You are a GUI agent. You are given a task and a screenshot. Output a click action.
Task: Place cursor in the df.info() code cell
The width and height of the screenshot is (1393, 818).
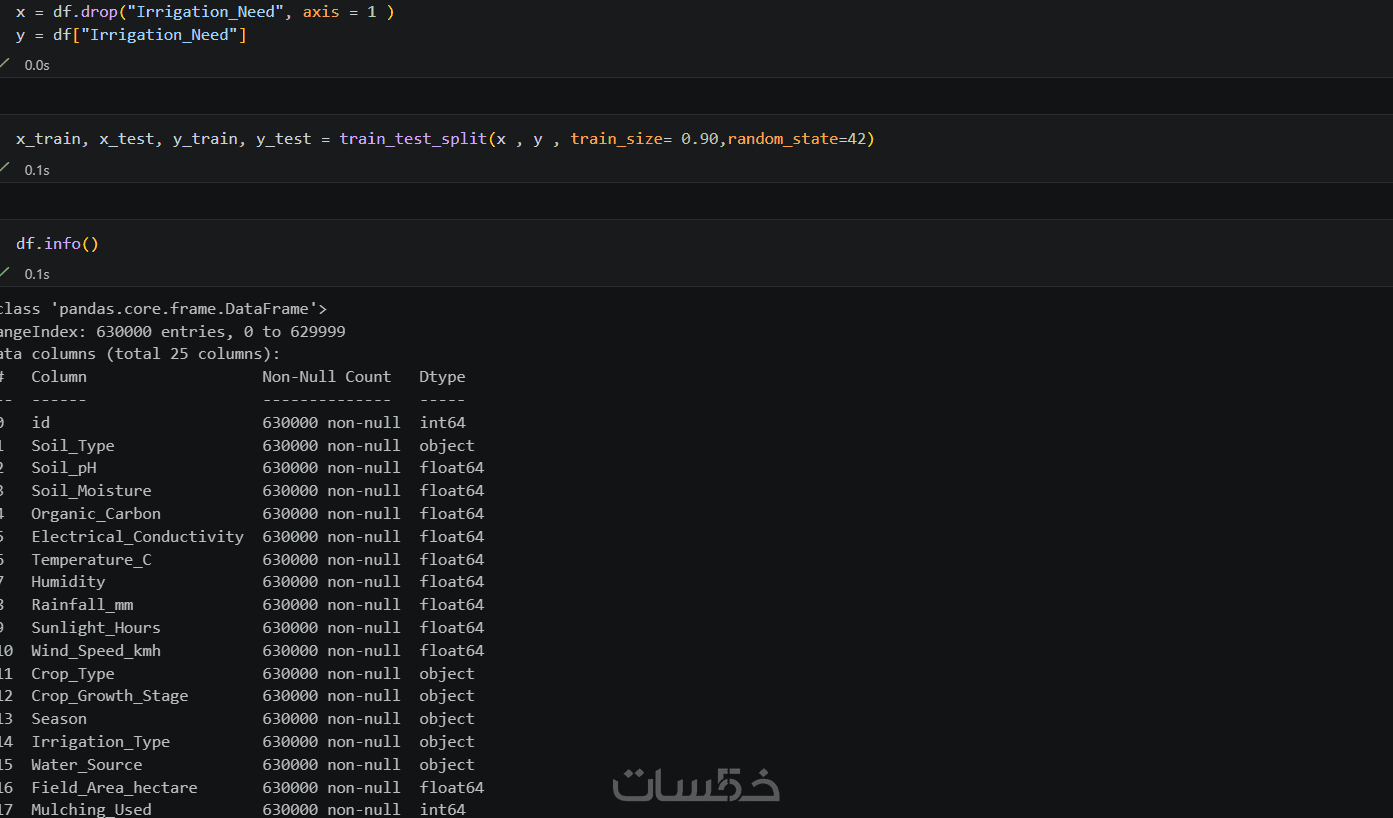click(57, 244)
